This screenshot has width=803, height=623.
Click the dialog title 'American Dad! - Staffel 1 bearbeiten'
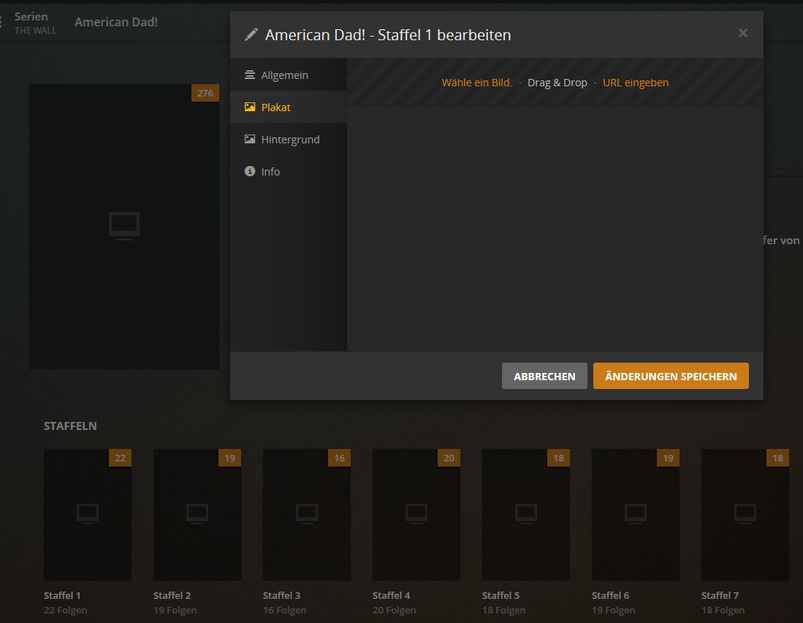tap(388, 35)
